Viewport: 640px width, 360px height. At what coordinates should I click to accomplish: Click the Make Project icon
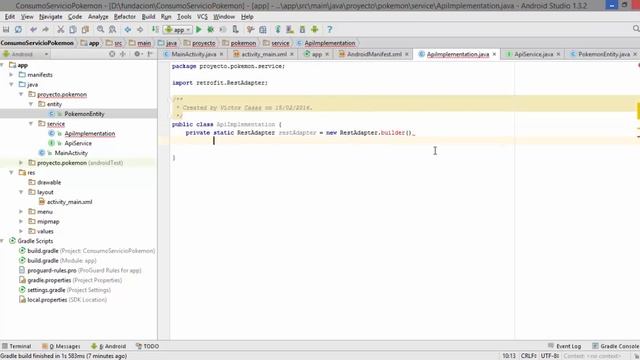[x=155, y=29]
